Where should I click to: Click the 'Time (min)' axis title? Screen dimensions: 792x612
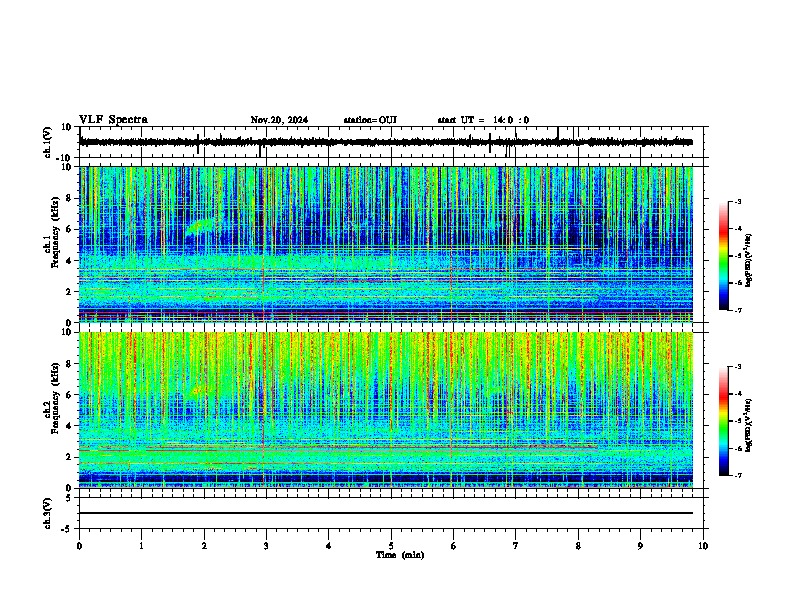click(400, 555)
